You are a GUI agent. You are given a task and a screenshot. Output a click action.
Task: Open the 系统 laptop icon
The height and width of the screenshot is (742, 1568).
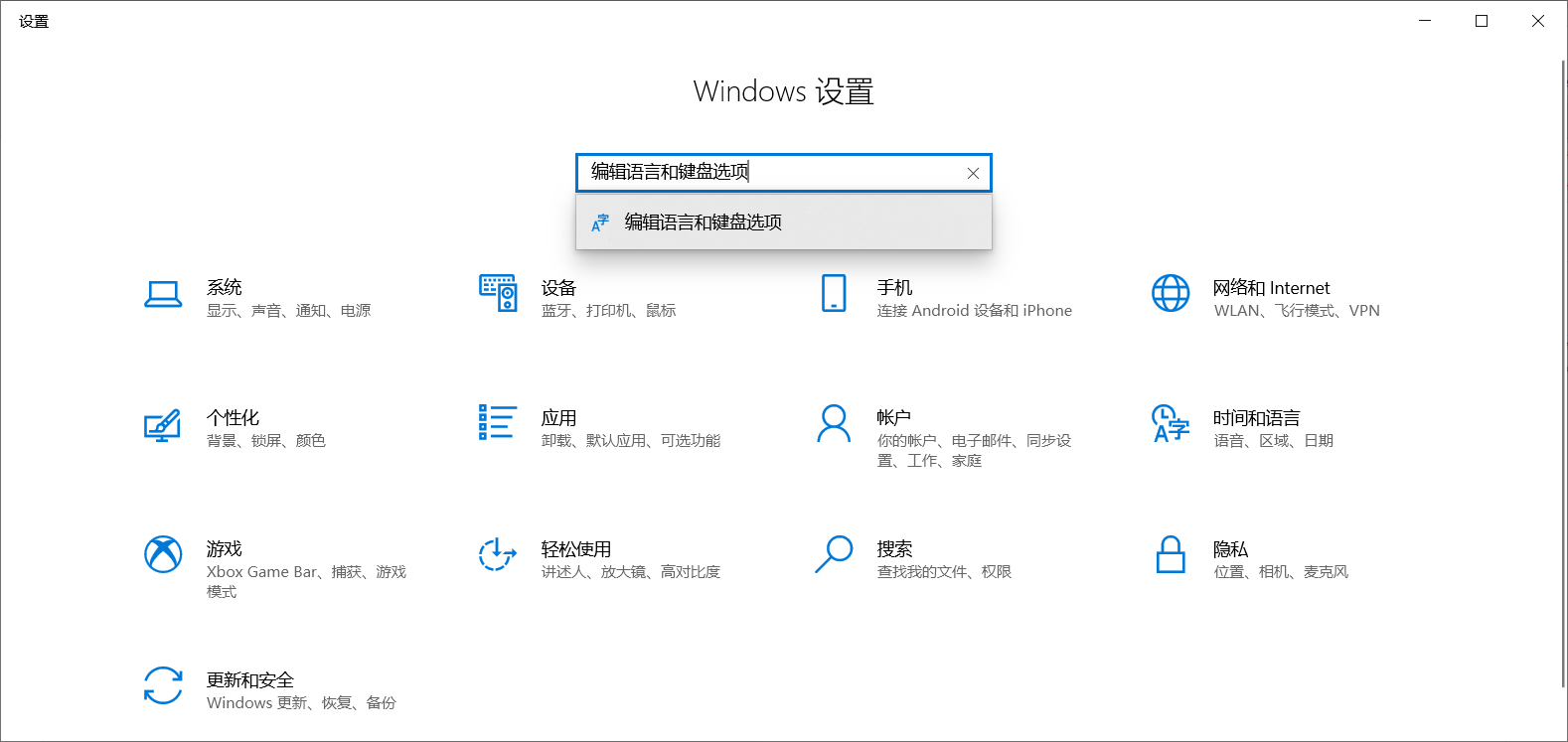point(163,294)
